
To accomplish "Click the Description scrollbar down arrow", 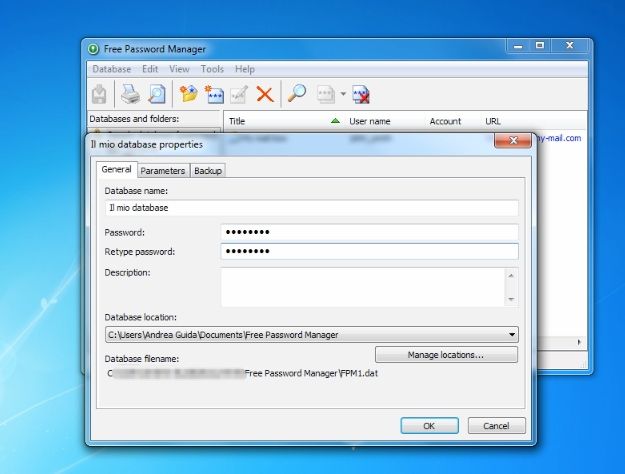I will [x=511, y=299].
